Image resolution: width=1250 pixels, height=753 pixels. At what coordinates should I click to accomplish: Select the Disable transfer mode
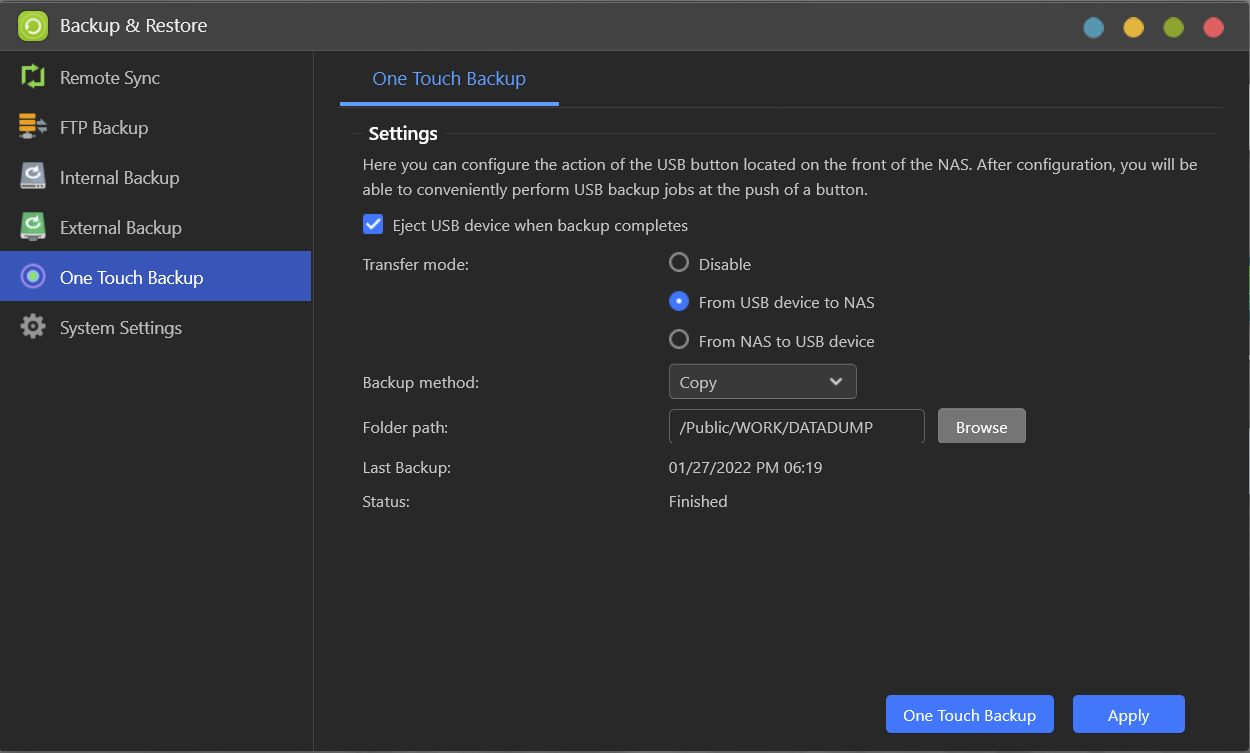679,263
